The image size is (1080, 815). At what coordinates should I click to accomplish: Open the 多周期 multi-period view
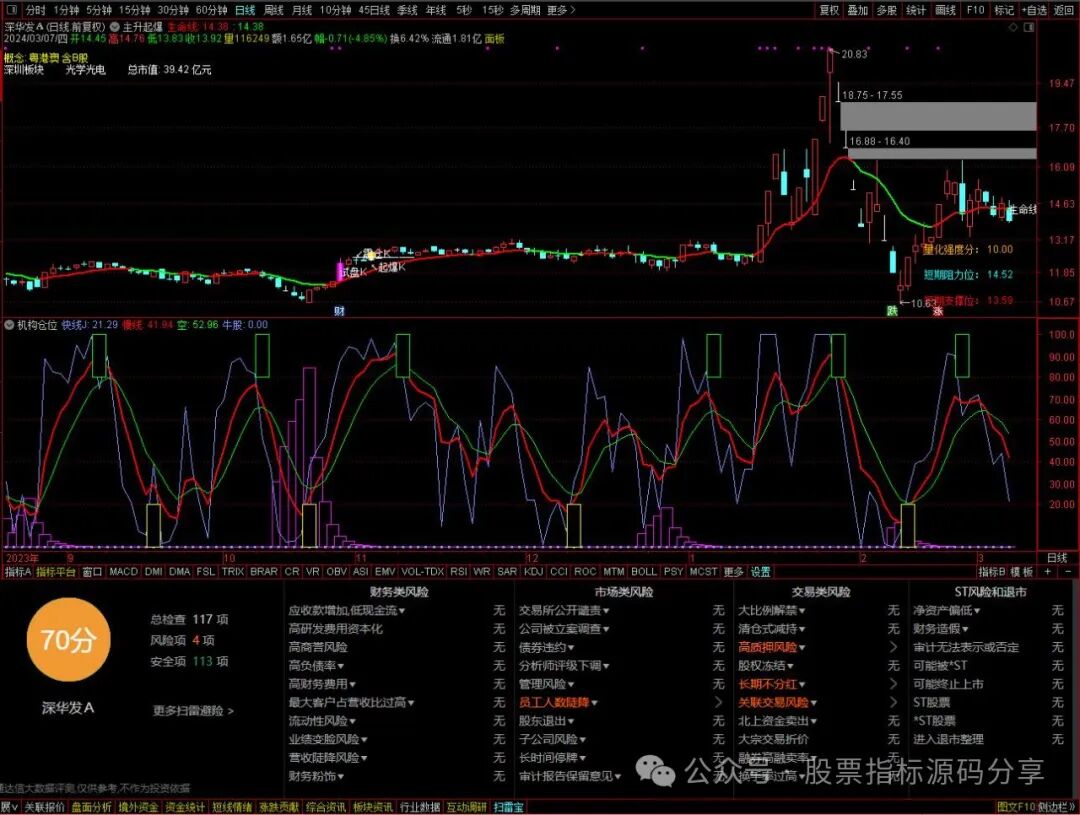[x=524, y=10]
